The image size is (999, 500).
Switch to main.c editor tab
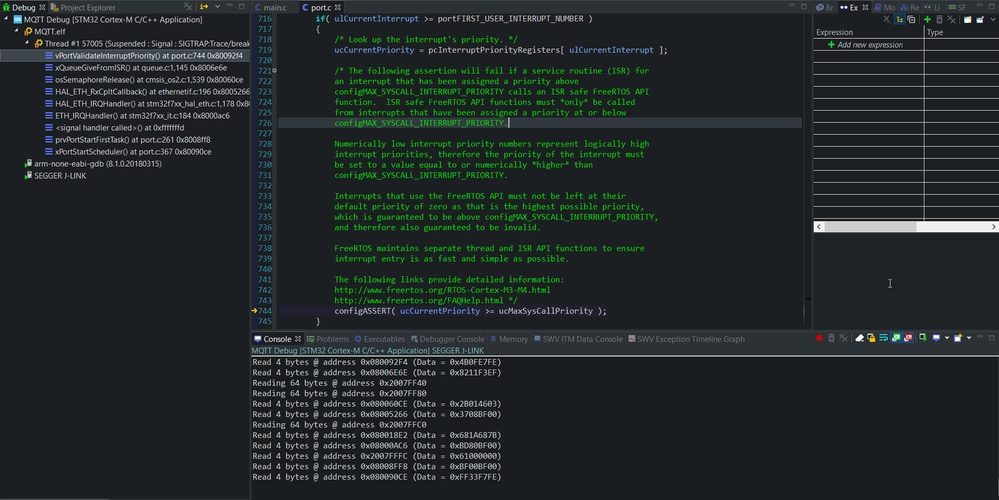271,7
